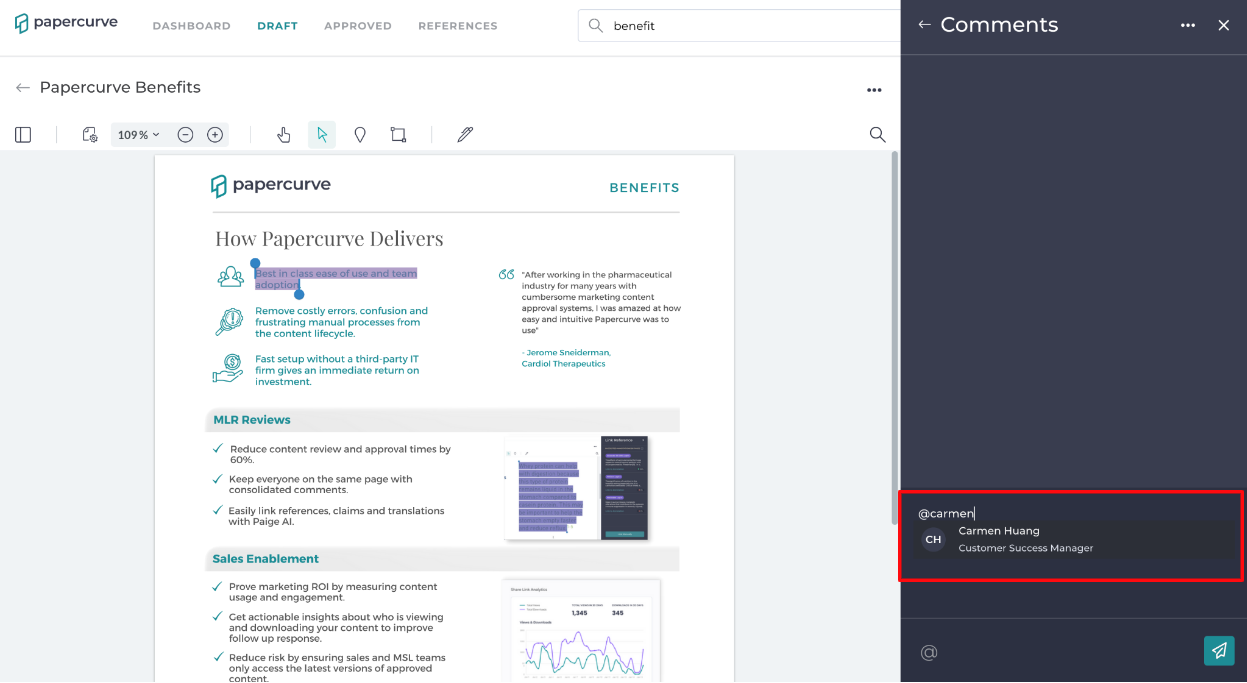Choose Carmen Huang from mention suggestions
Image resolution: width=1247 pixels, height=683 pixels.
[x=1071, y=539]
